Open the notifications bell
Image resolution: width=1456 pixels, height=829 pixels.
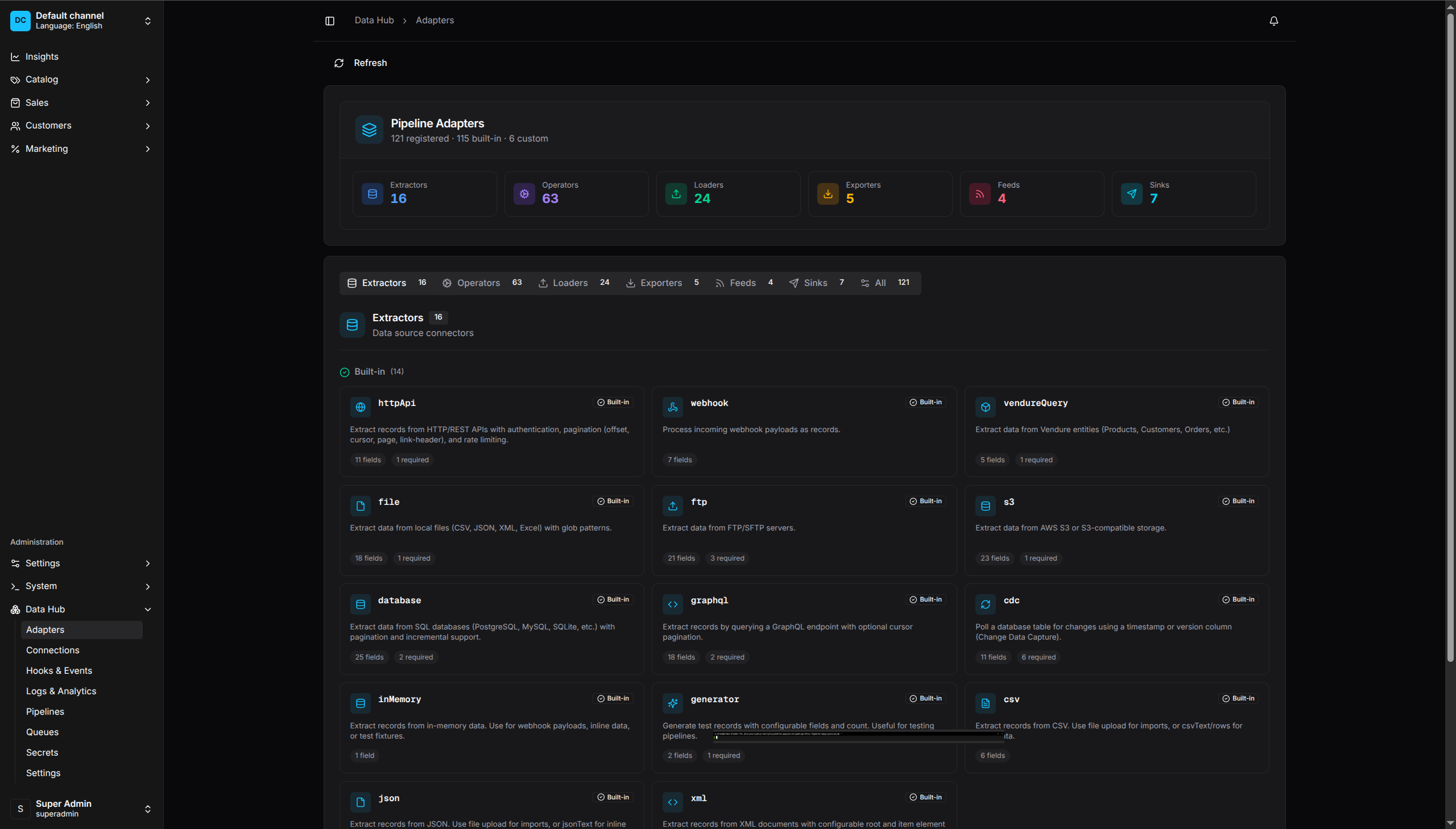pos(1274,21)
